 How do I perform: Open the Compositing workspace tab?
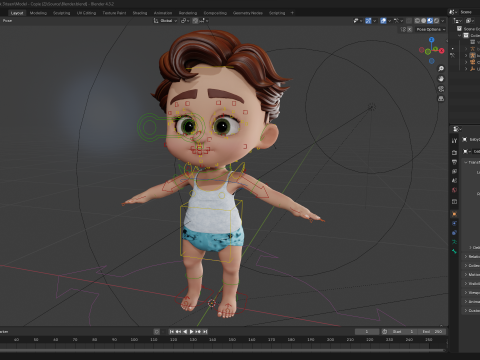pyautogui.click(x=215, y=13)
